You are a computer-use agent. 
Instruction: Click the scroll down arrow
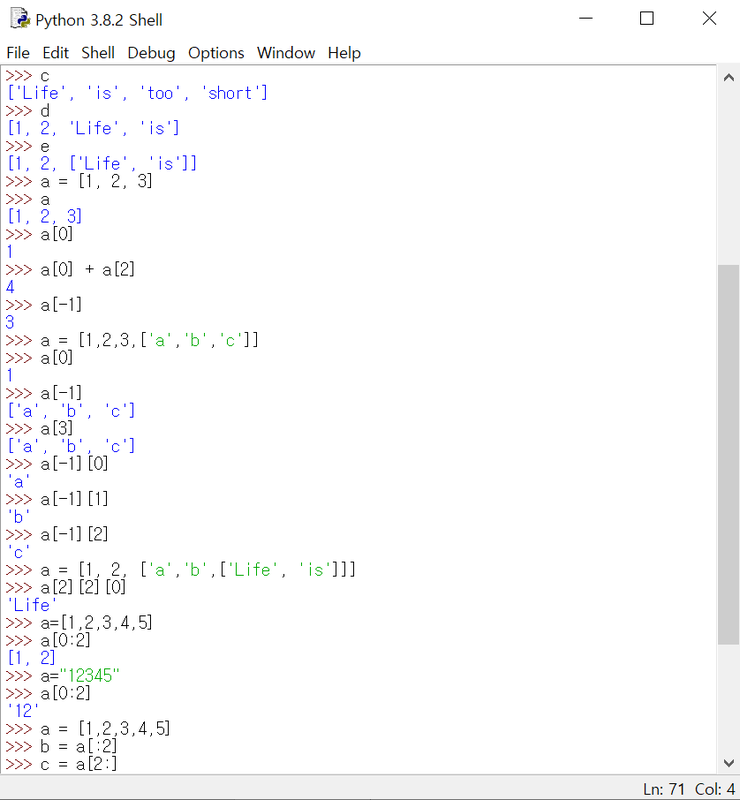(x=728, y=763)
